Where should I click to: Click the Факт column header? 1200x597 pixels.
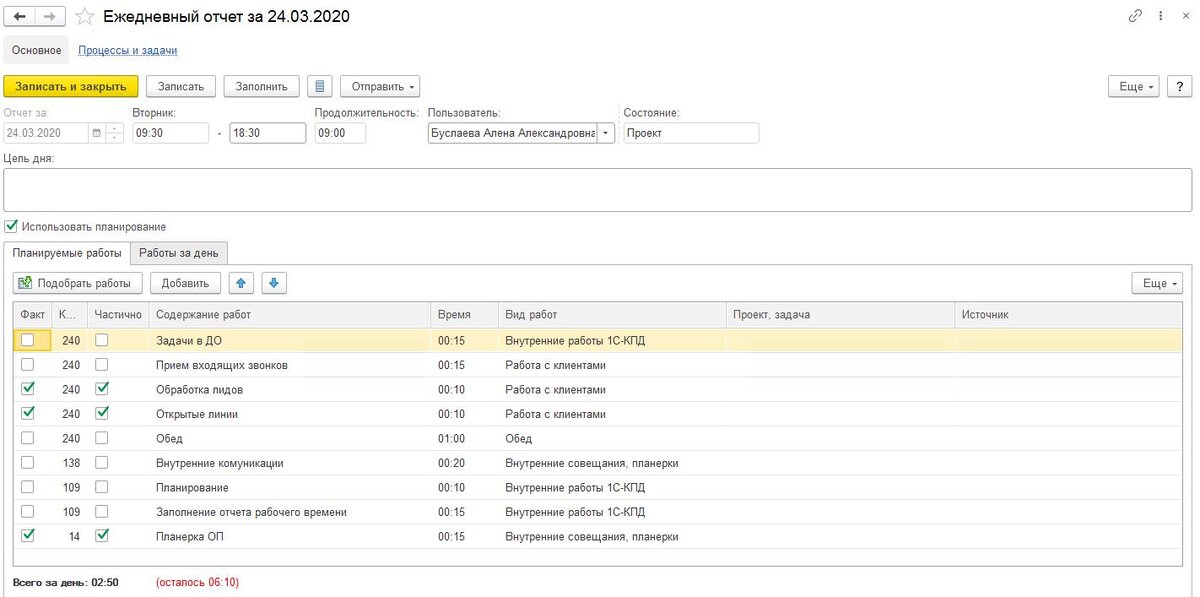[33, 314]
